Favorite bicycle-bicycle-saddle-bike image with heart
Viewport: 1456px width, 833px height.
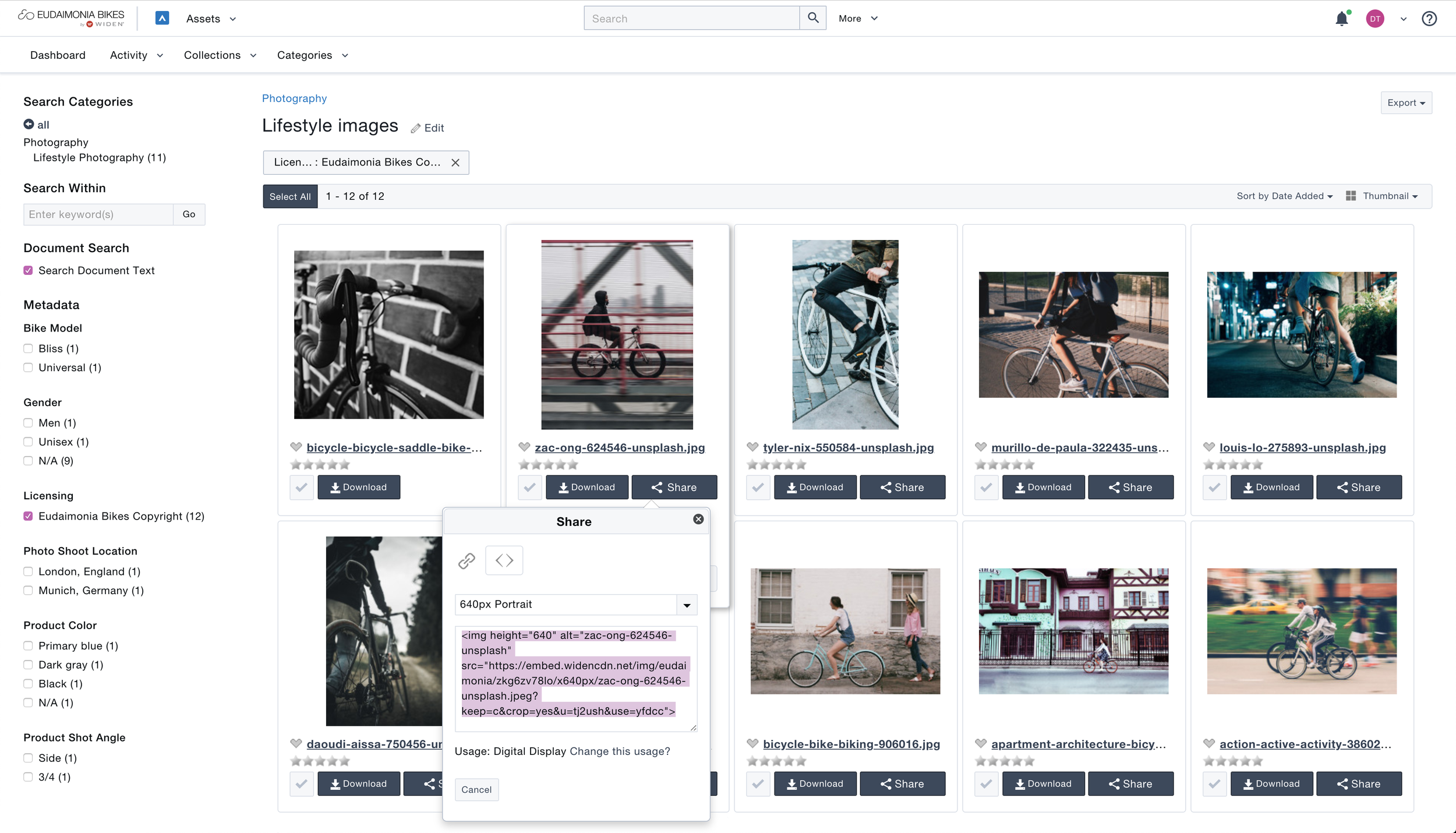296,447
